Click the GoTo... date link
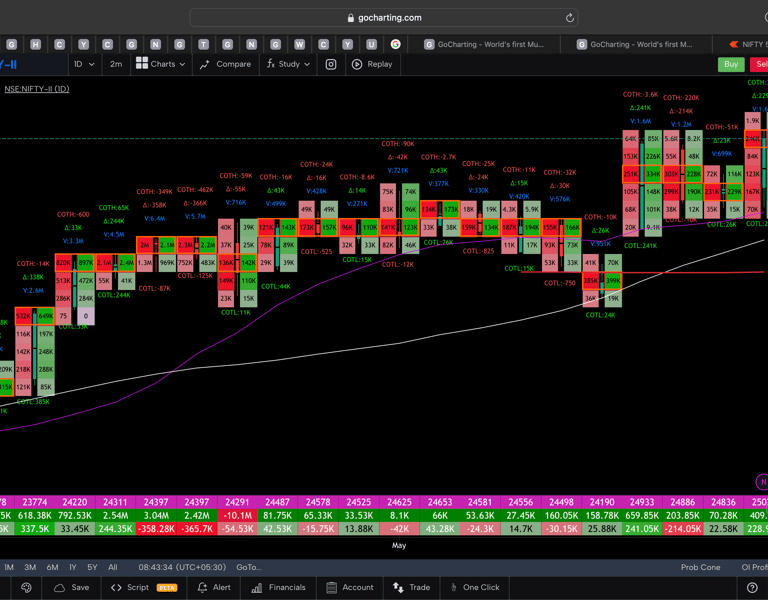 (x=249, y=567)
